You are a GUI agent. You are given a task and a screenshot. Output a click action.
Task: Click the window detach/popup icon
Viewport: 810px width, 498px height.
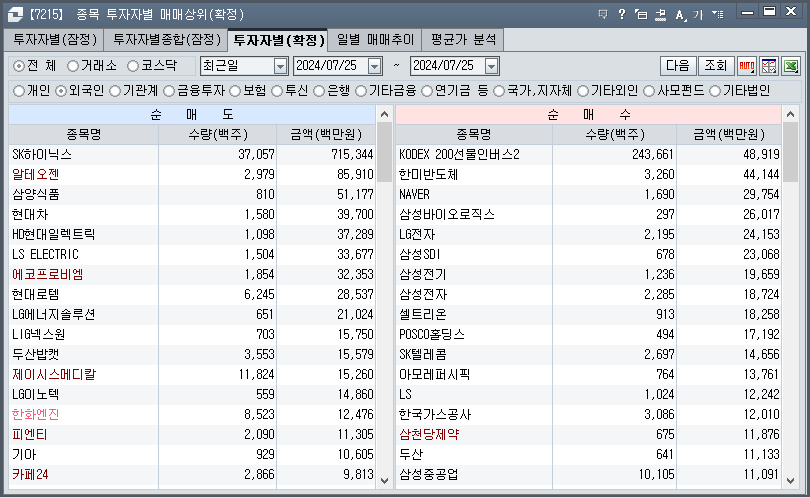(x=641, y=14)
